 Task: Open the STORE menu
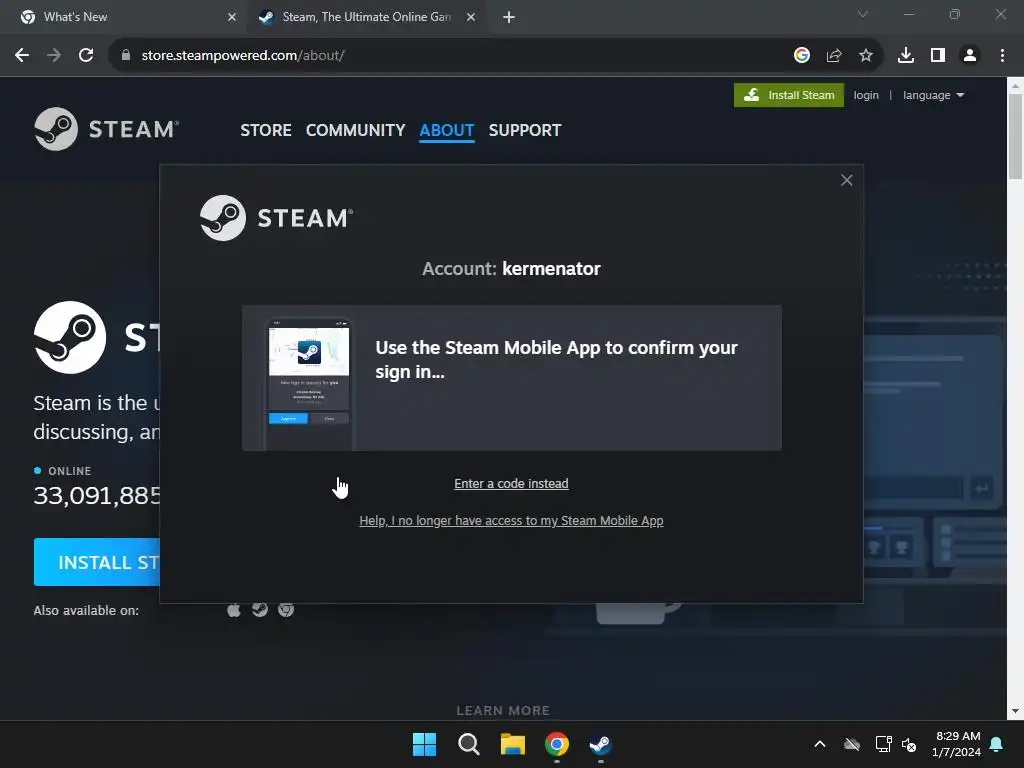(266, 131)
